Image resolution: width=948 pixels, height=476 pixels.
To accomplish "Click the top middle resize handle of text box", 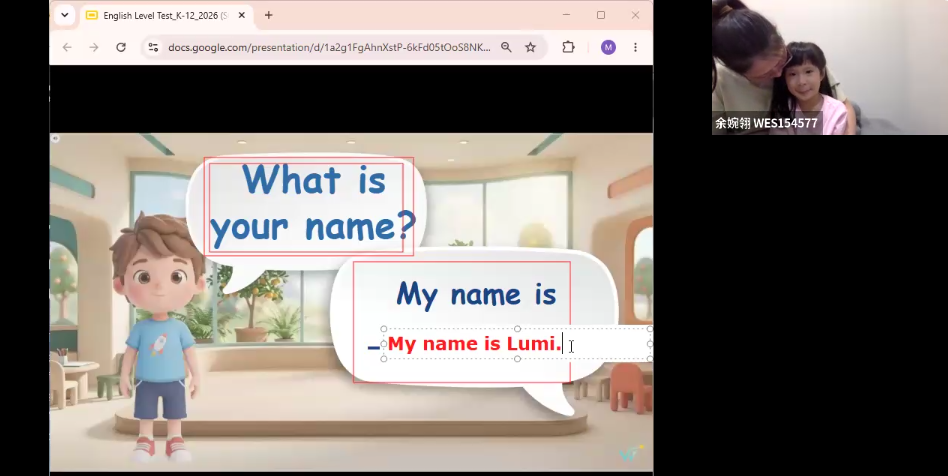I will tap(518, 329).
